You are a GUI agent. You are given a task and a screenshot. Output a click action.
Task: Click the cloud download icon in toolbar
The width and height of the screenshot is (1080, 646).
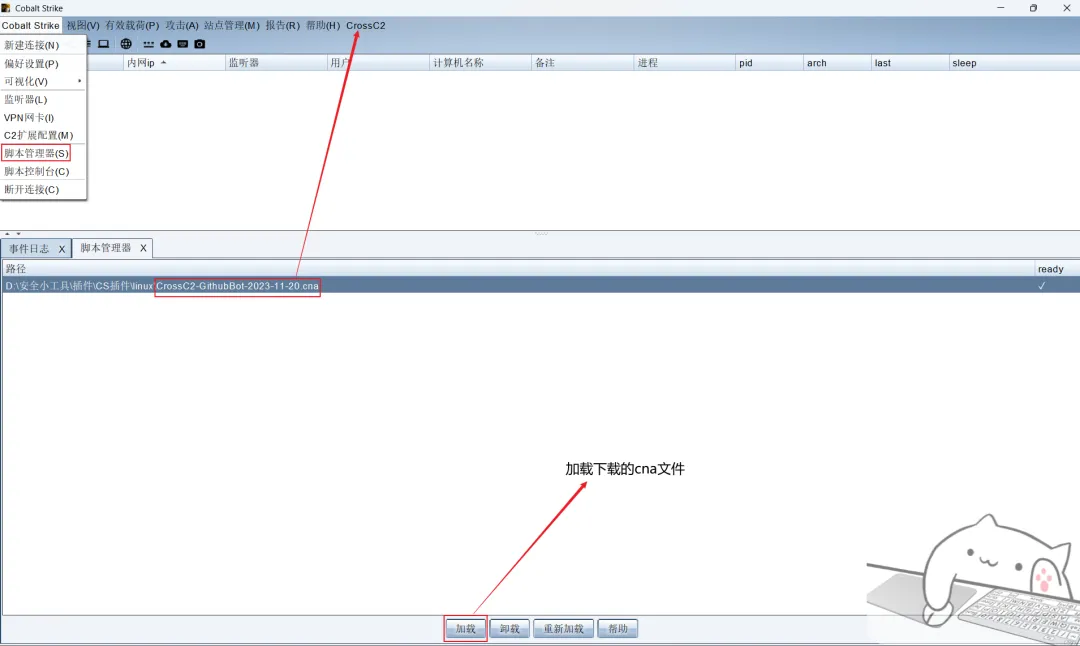(x=165, y=44)
